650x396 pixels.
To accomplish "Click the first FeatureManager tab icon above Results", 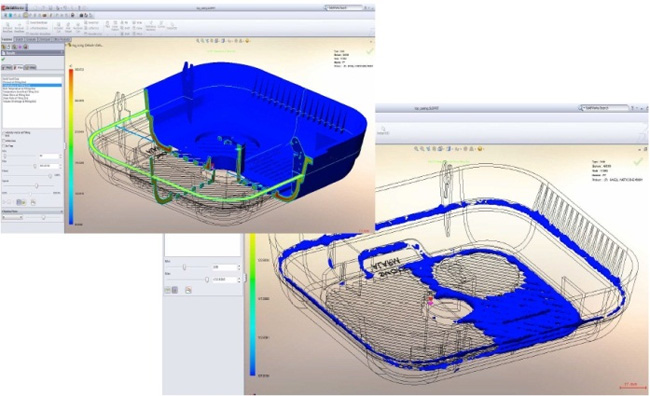I will pos(3,47).
